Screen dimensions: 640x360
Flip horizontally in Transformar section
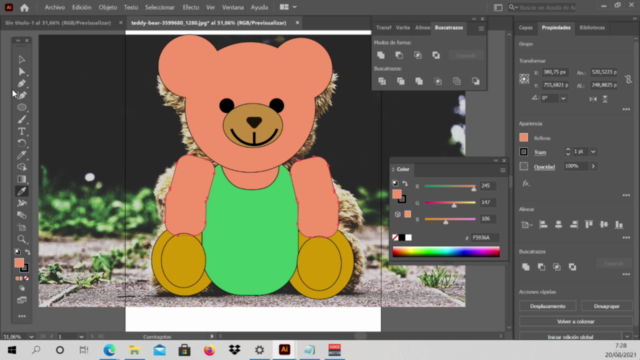[x=593, y=99]
